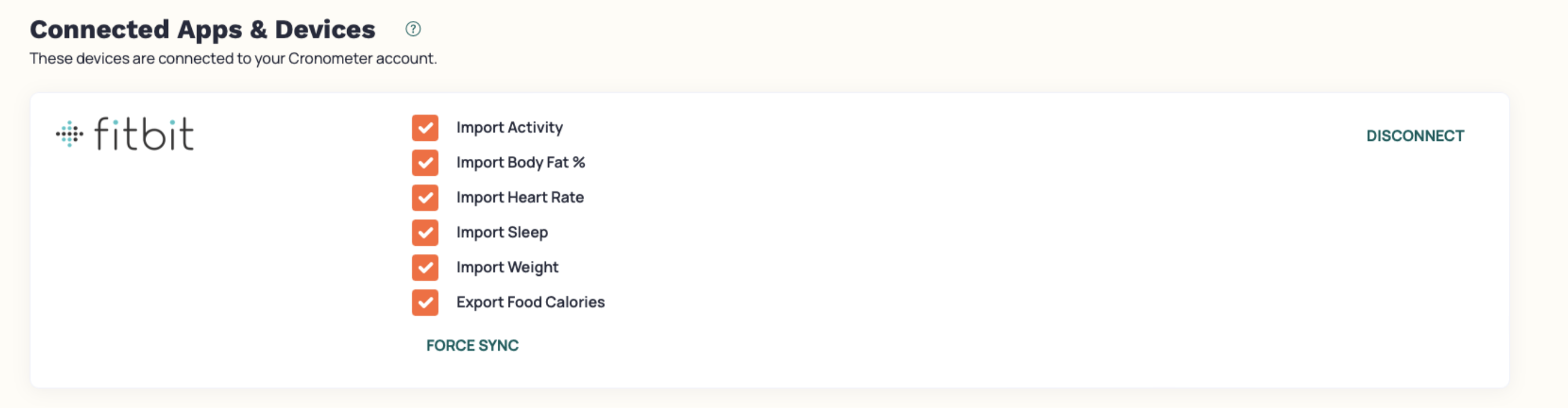
Task: Click the Connected Apps & Devices heading
Action: (x=203, y=29)
